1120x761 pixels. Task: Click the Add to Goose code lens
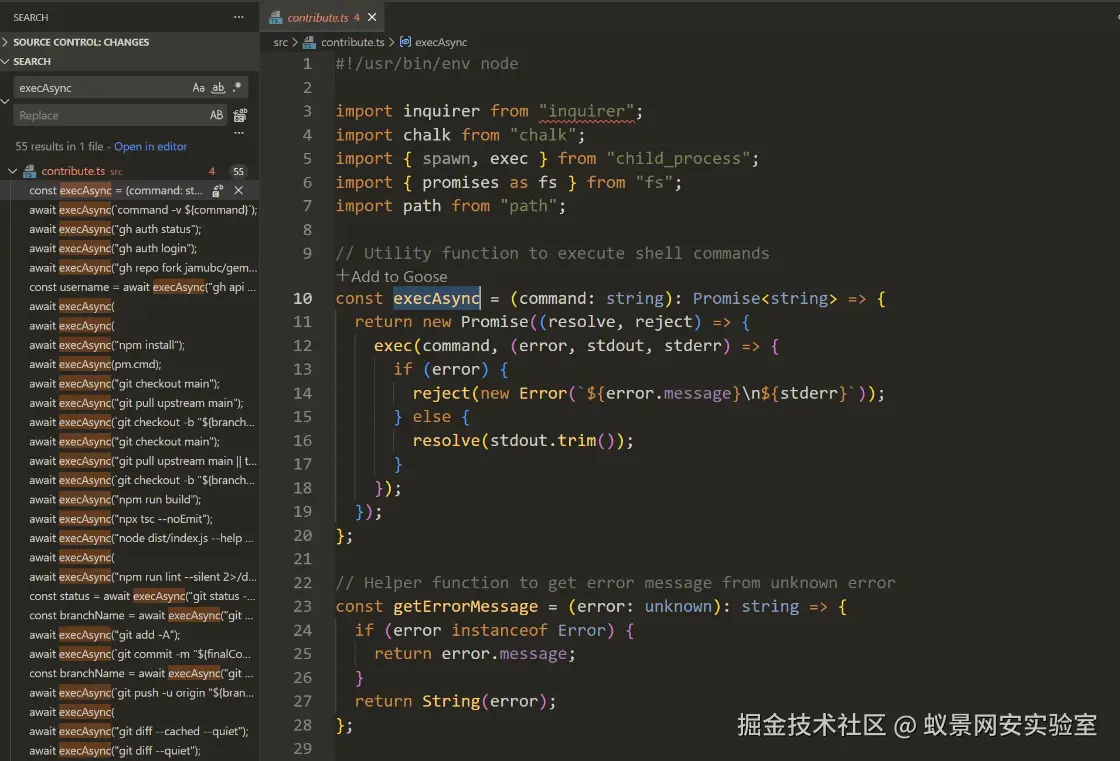[x=392, y=277]
